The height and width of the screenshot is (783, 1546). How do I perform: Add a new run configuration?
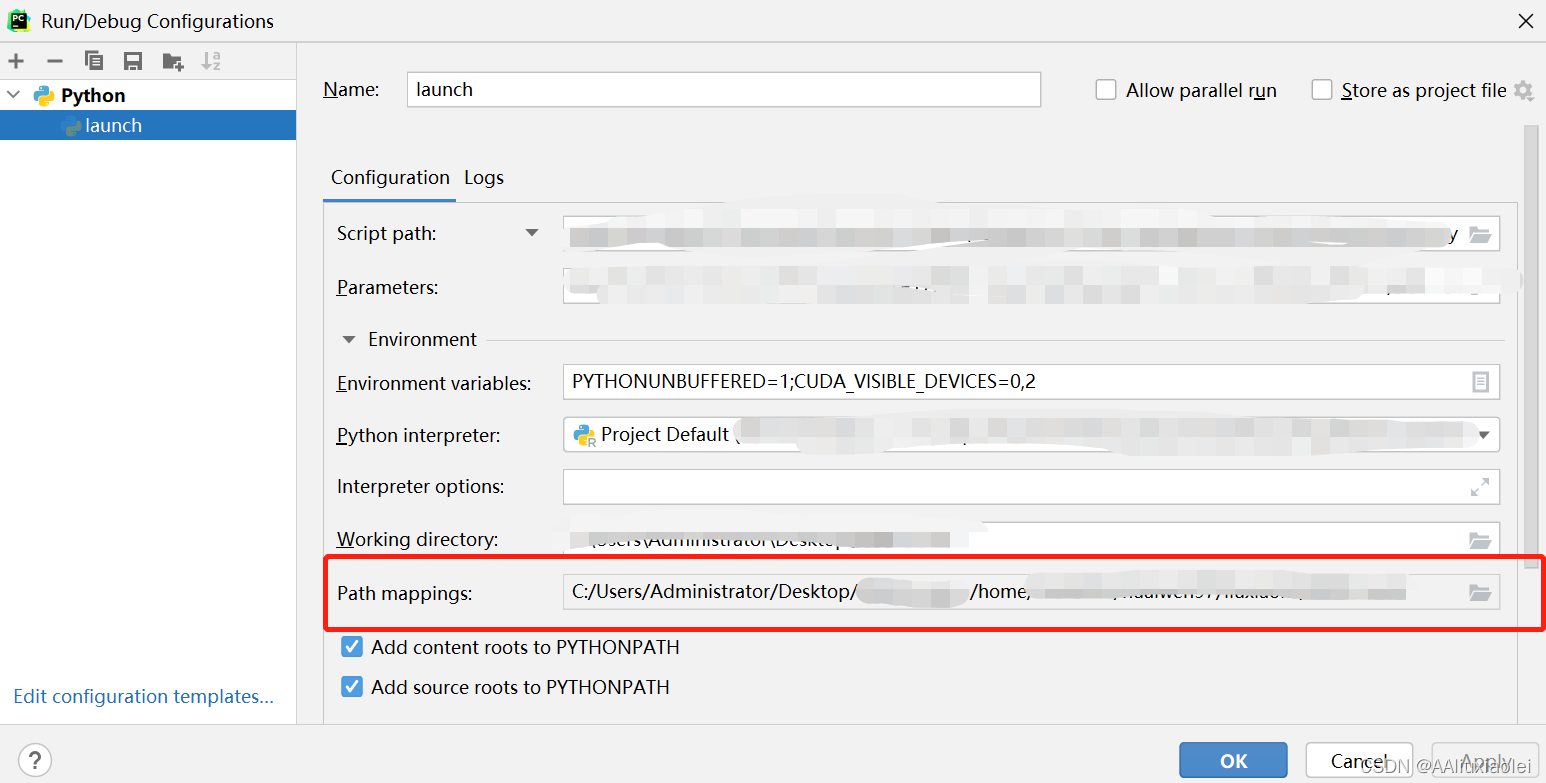[x=16, y=60]
